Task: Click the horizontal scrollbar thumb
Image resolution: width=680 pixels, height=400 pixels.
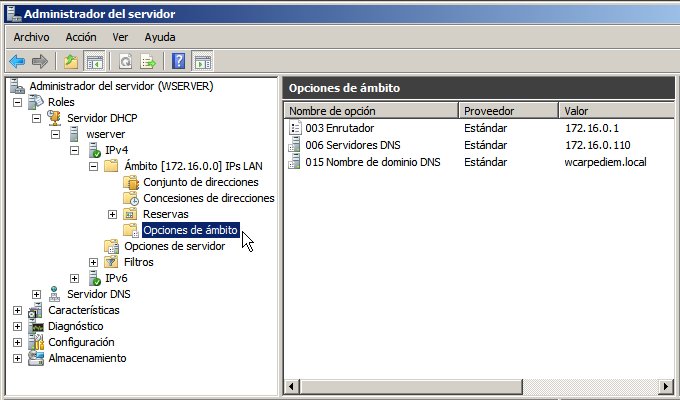Action: 411,386
